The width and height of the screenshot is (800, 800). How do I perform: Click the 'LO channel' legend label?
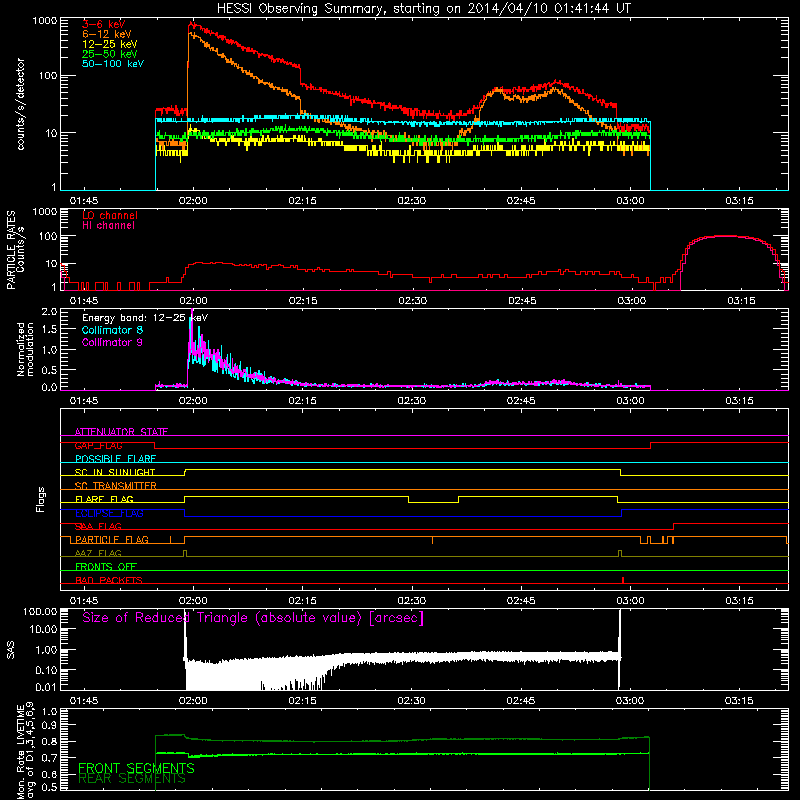point(110,215)
